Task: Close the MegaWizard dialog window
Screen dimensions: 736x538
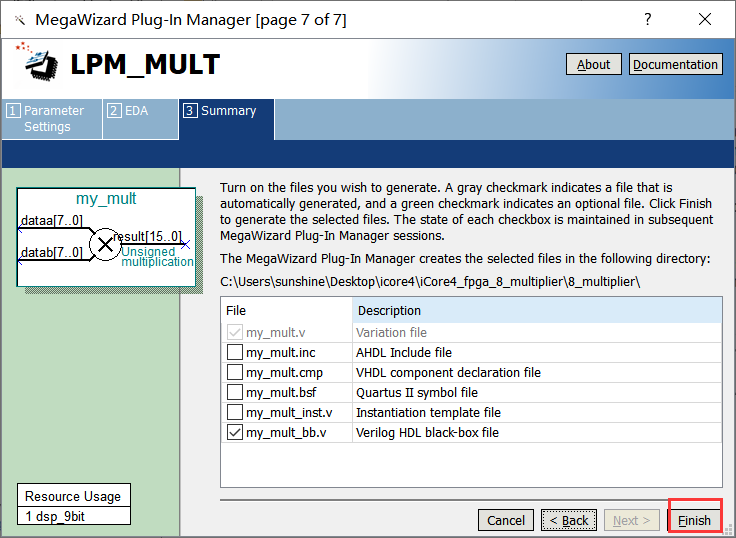Action: (x=704, y=19)
